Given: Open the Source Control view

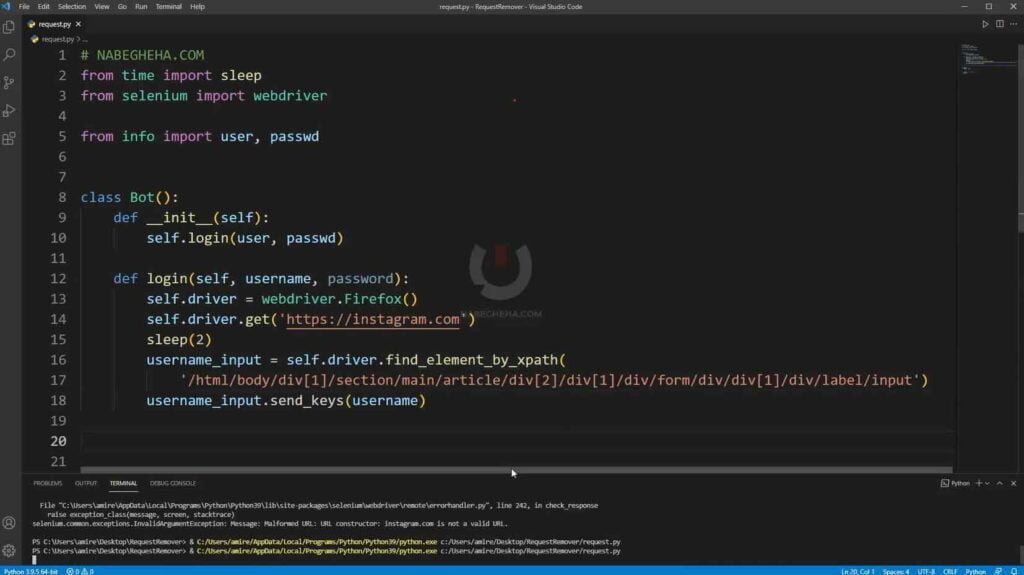Looking at the screenshot, I should coord(9,83).
